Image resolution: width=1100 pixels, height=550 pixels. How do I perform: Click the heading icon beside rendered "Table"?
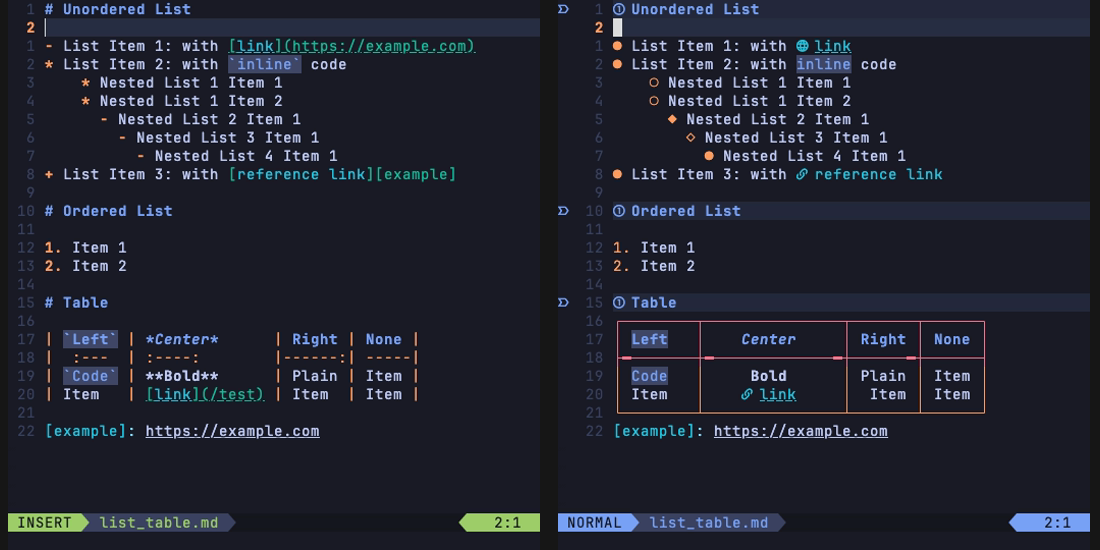coord(619,303)
